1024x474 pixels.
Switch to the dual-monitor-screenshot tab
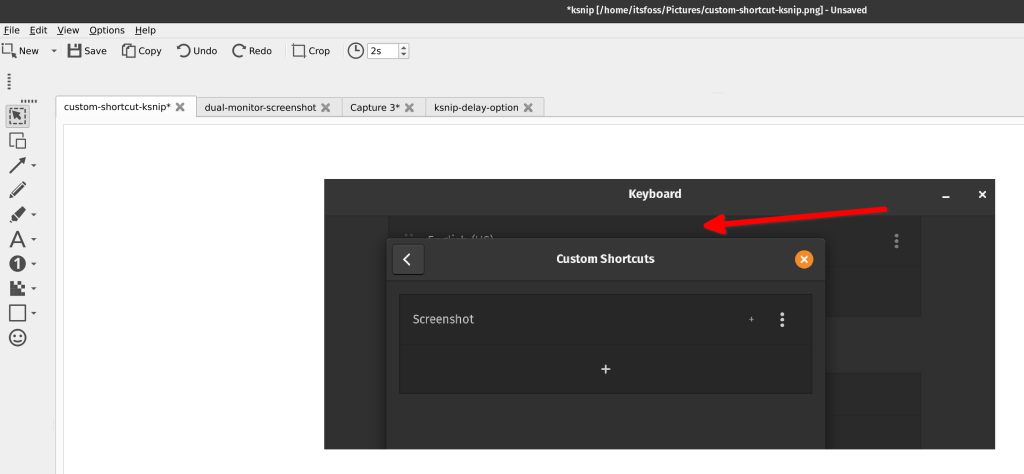coord(259,107)
